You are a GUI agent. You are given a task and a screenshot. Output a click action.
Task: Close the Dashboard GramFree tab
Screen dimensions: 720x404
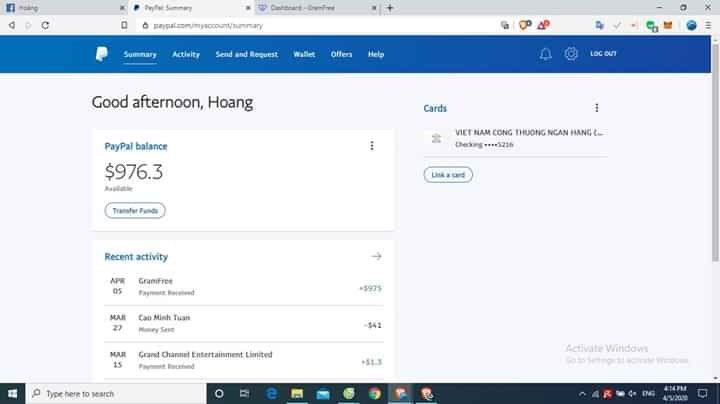(374, 8)
